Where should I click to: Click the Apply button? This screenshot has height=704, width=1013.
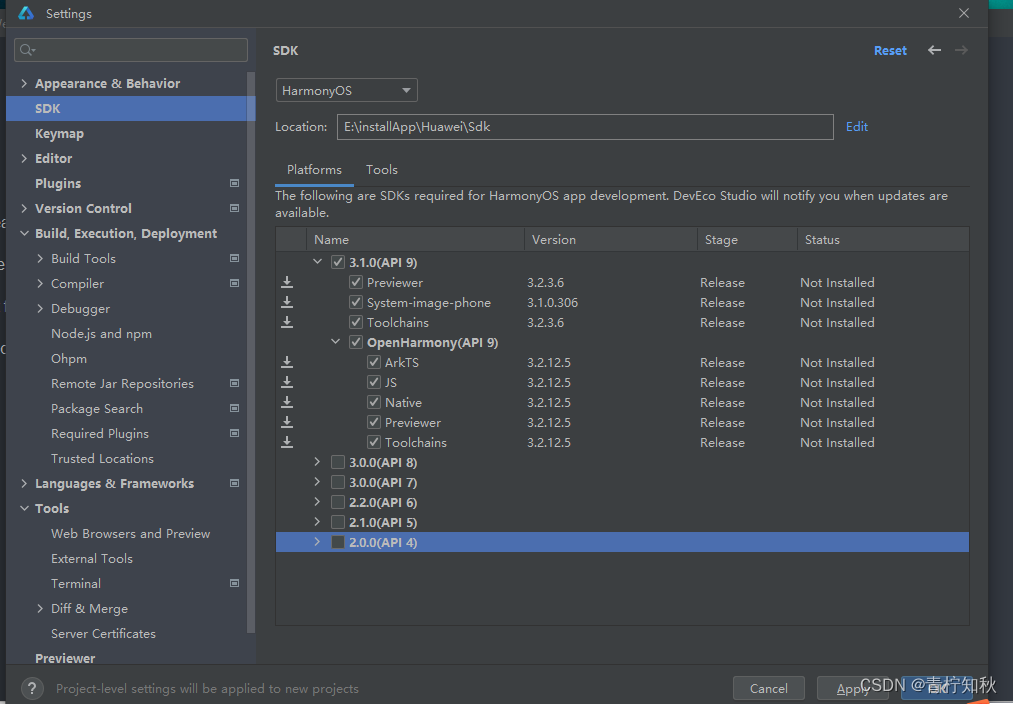point(853,688)
